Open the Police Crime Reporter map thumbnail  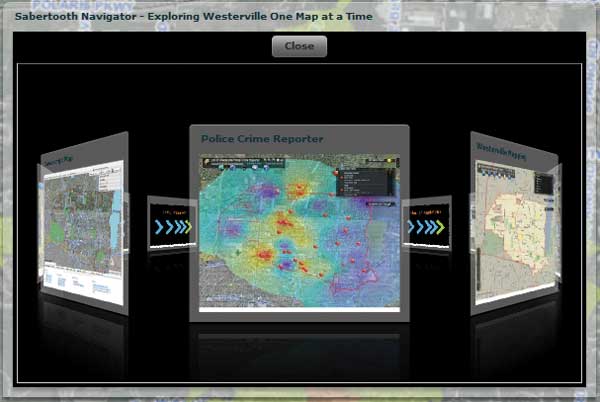299,232
